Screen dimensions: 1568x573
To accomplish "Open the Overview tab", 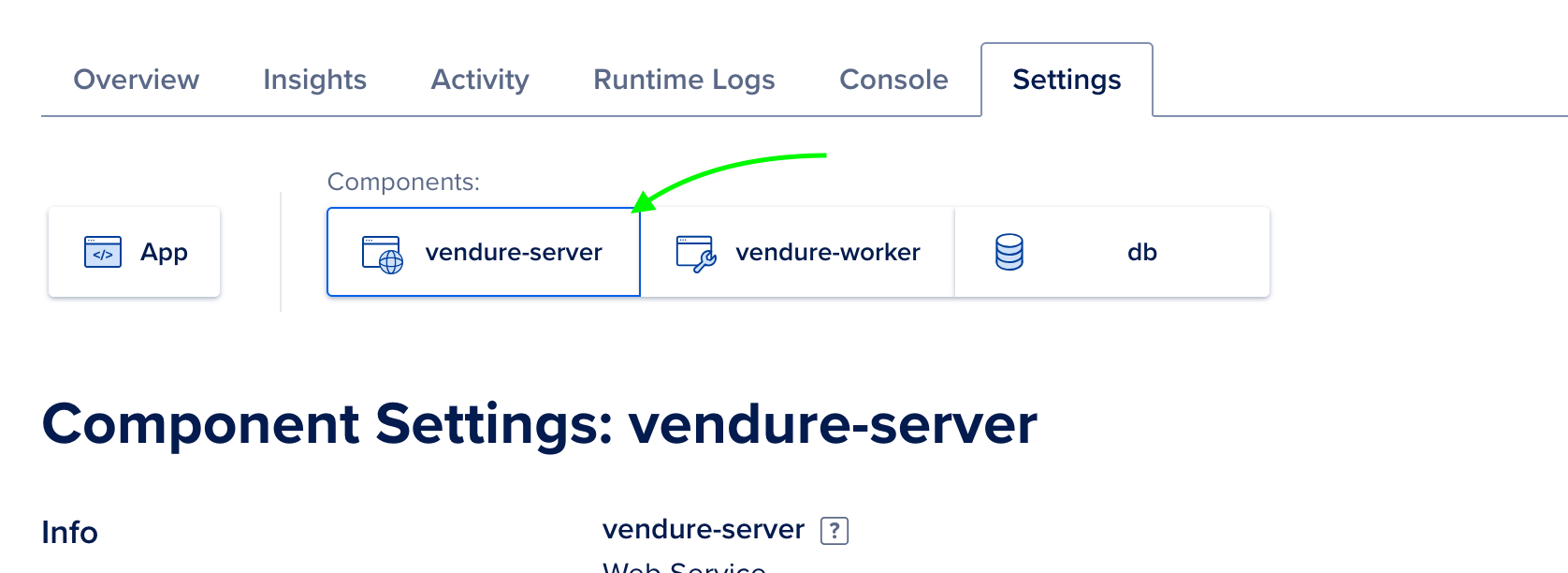I will click(x=137, y=80).
